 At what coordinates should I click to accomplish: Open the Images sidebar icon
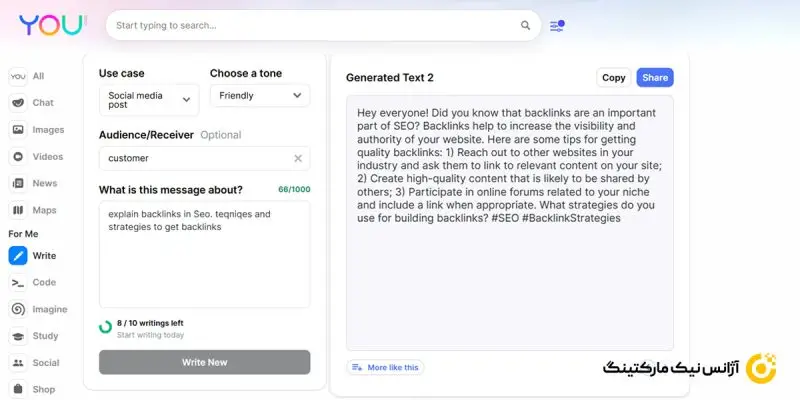[18, 129]
